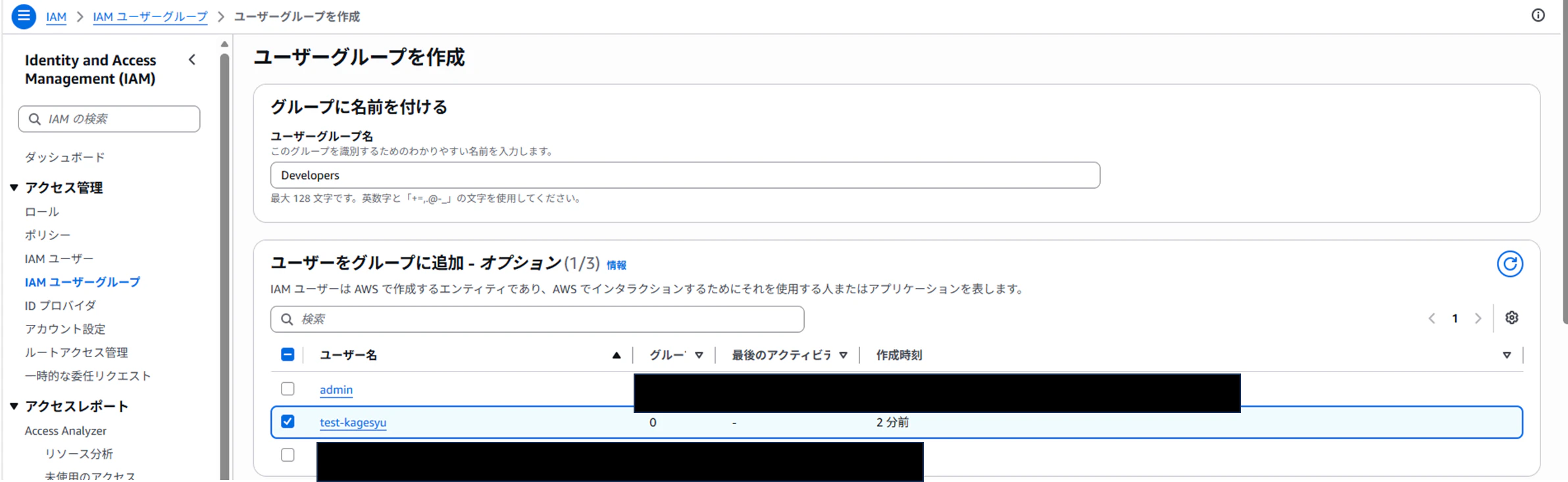The image size is (1568, 482).
Task: Toggle the select-all users checkbox
Action: [288, 354]
